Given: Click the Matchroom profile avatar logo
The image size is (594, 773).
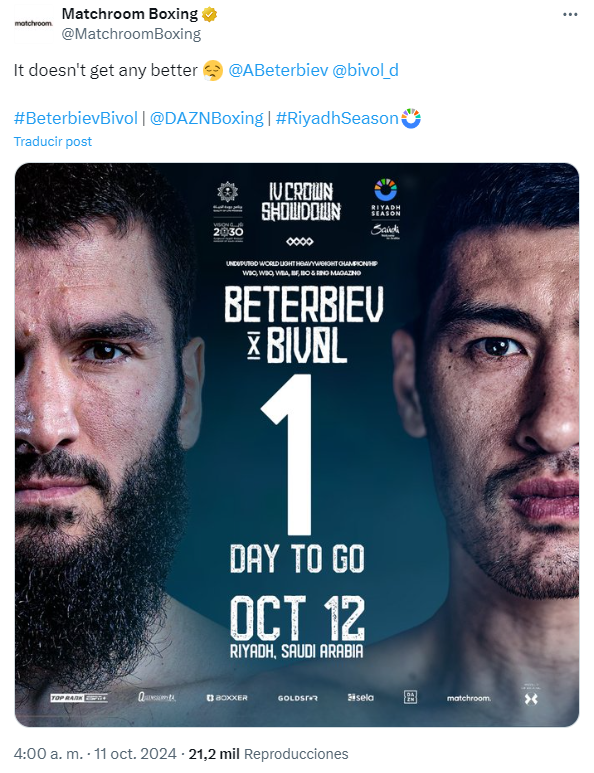Looking at the screenshot, I should (34, 24).
